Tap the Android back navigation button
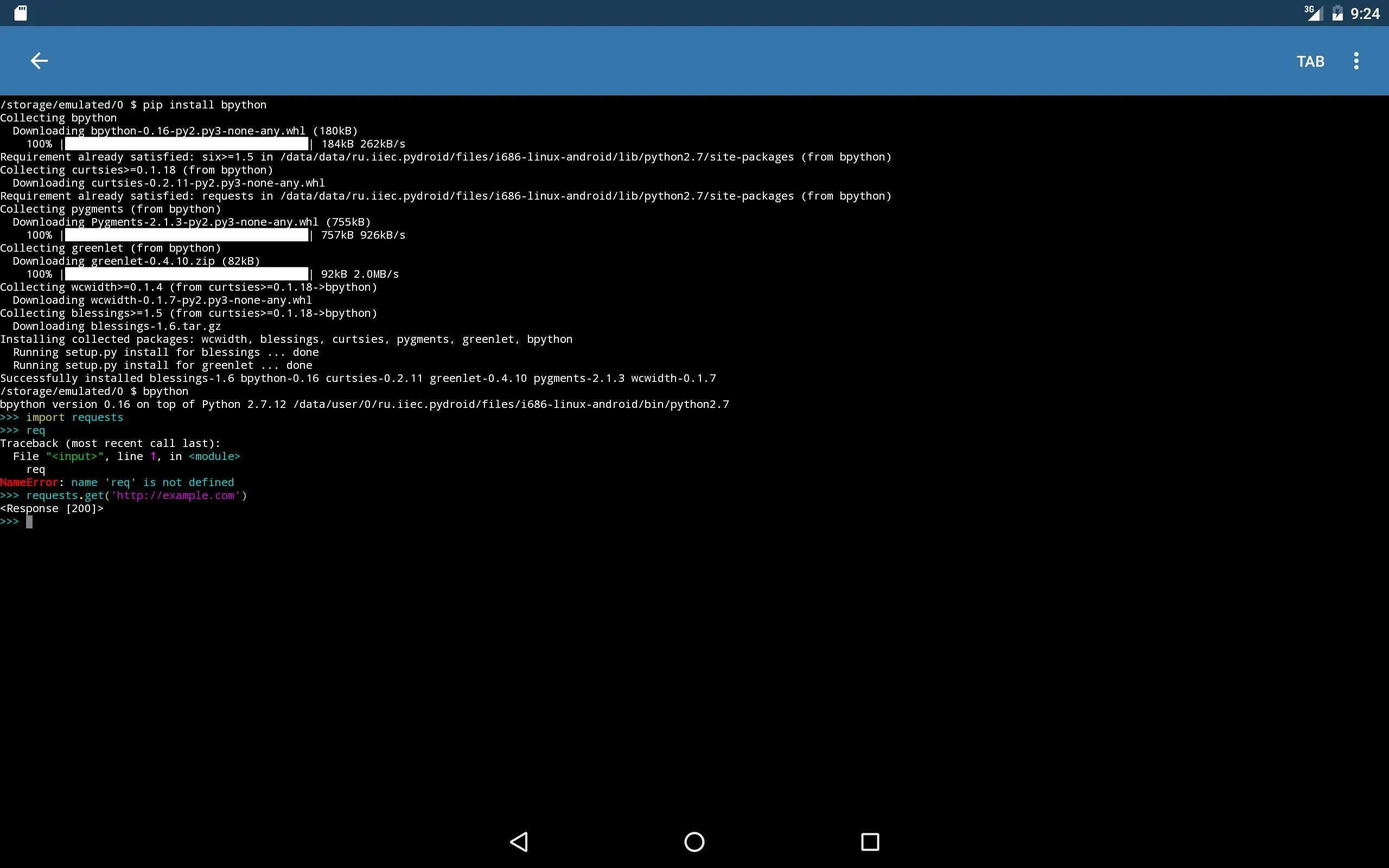Screen dimensions: 1389x868 pos(519,841)
